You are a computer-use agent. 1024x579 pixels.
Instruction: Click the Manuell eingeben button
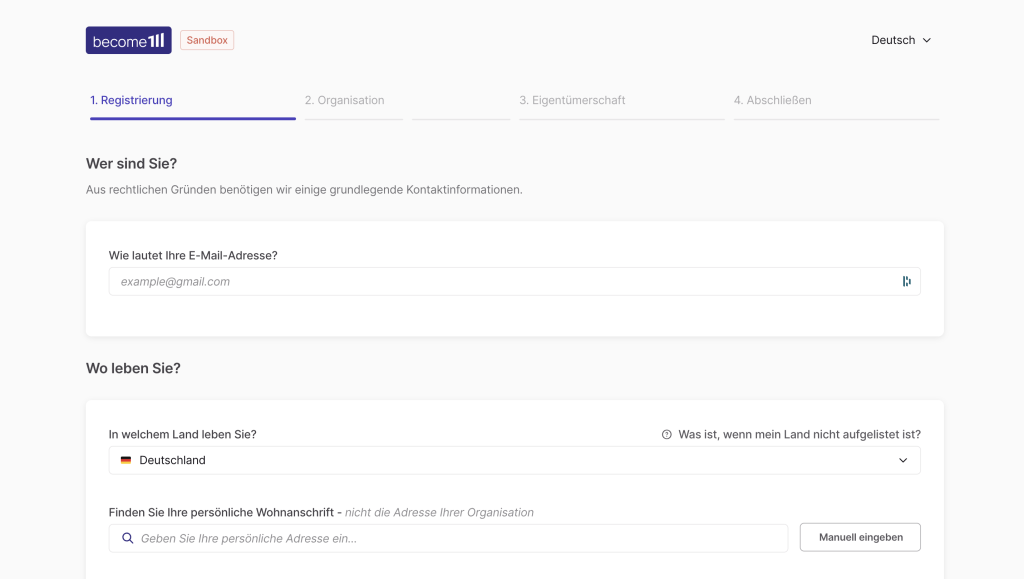[860, 537]
